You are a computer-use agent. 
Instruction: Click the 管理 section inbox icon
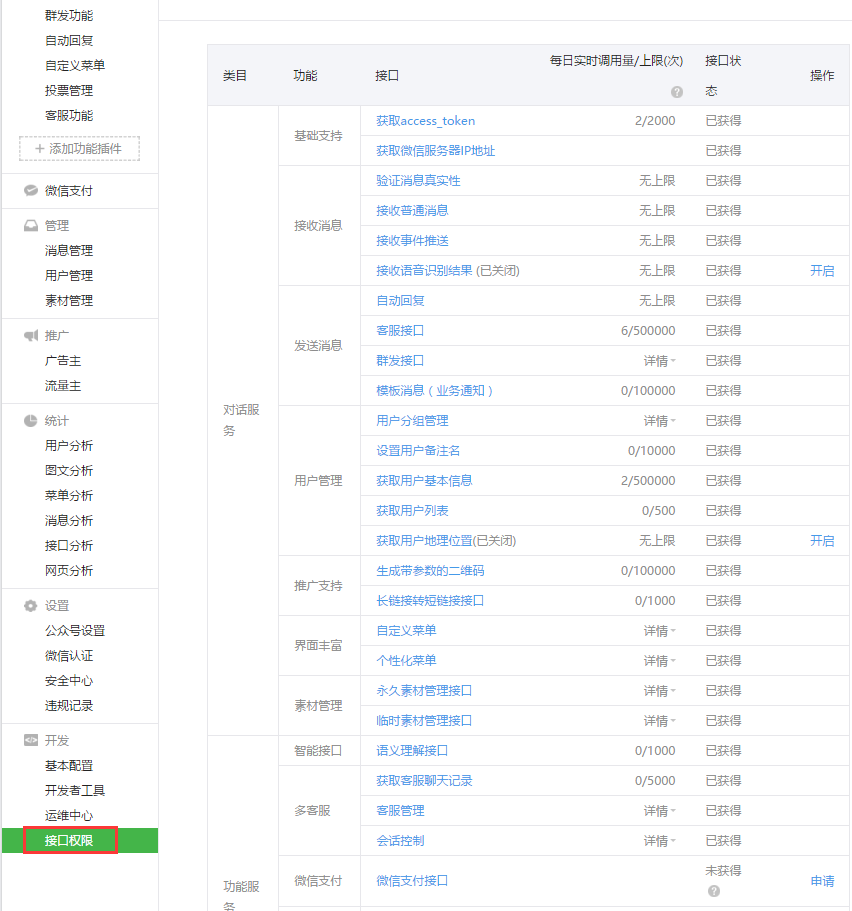point(31,226)
